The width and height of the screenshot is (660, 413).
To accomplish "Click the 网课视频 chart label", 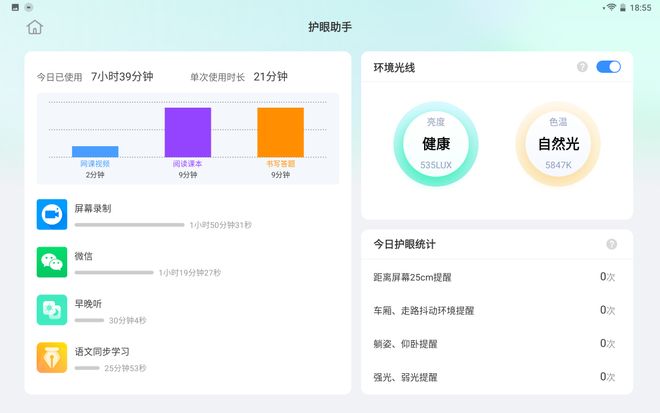I will pyautogui.click(x=95, y=164).
